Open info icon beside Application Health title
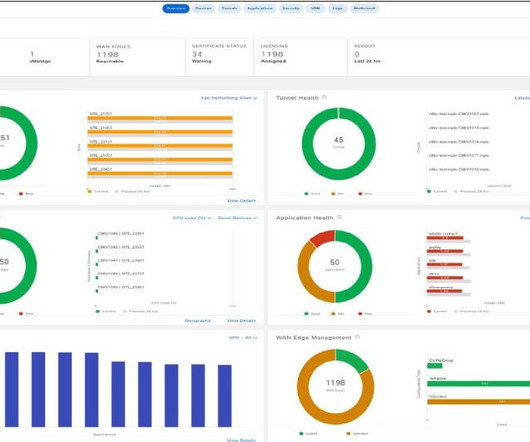Viewport: 530px width, 442px height. pyautogui.click(x=339, y=217)
